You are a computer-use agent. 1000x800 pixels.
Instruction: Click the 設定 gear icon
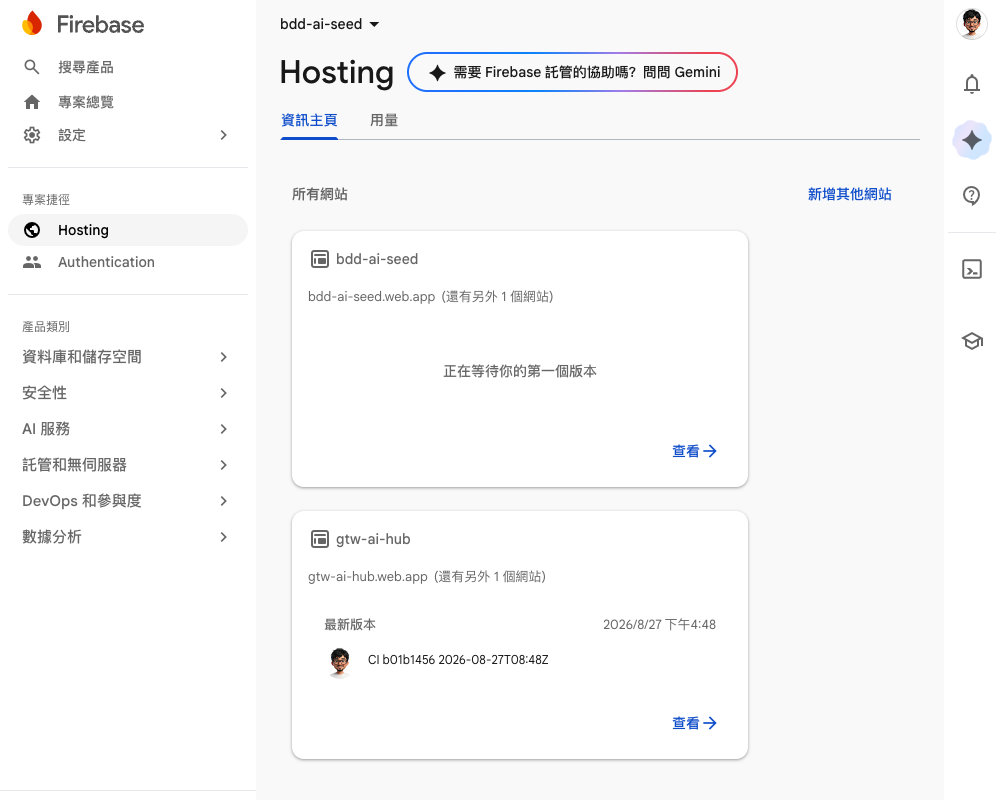click(32, 135)
